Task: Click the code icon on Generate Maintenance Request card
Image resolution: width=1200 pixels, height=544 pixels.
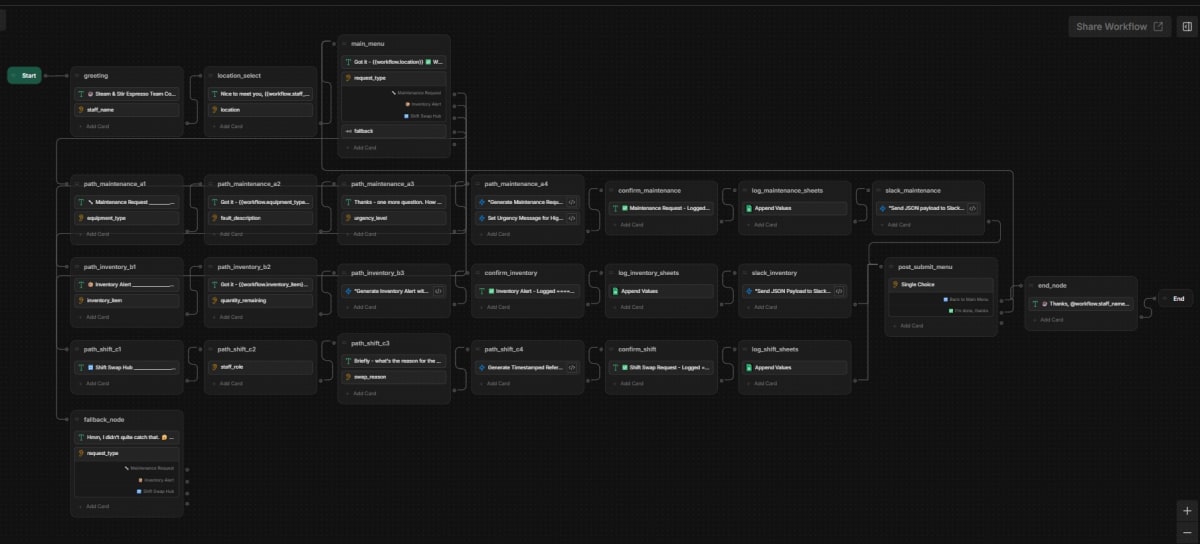Action: [x=572, y=201]
